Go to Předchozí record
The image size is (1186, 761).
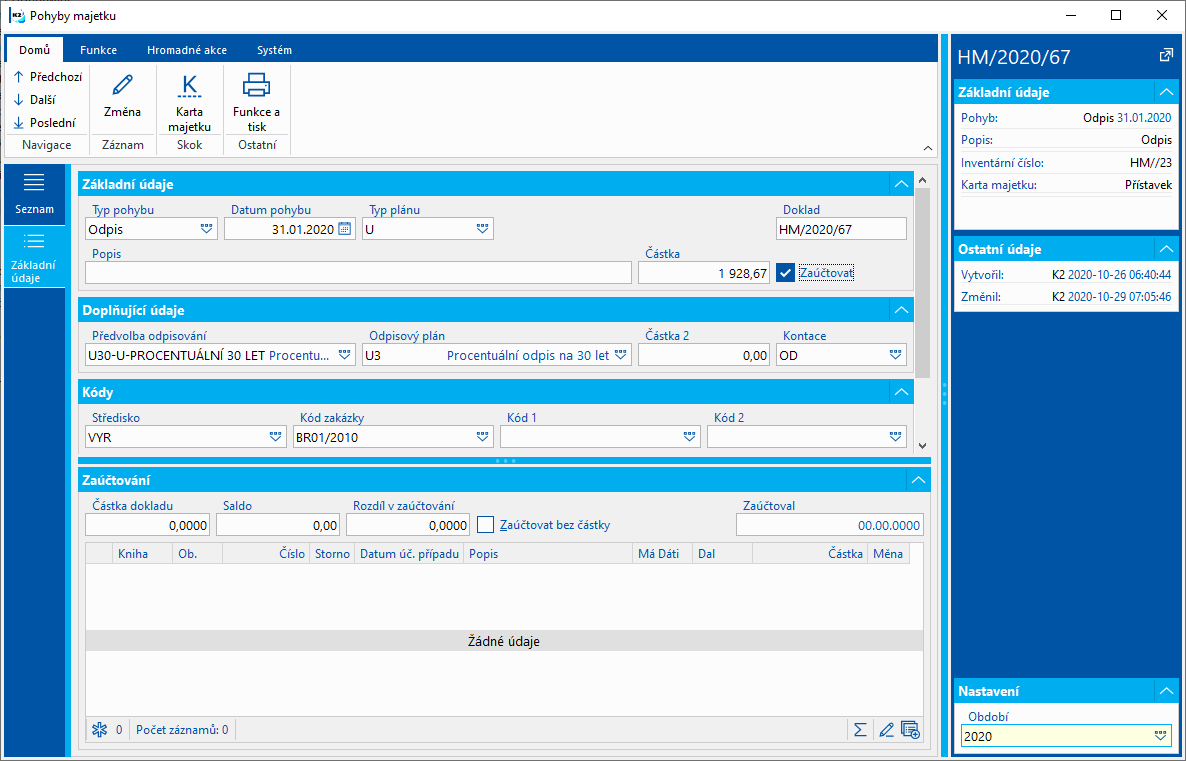tap(48, 76)
